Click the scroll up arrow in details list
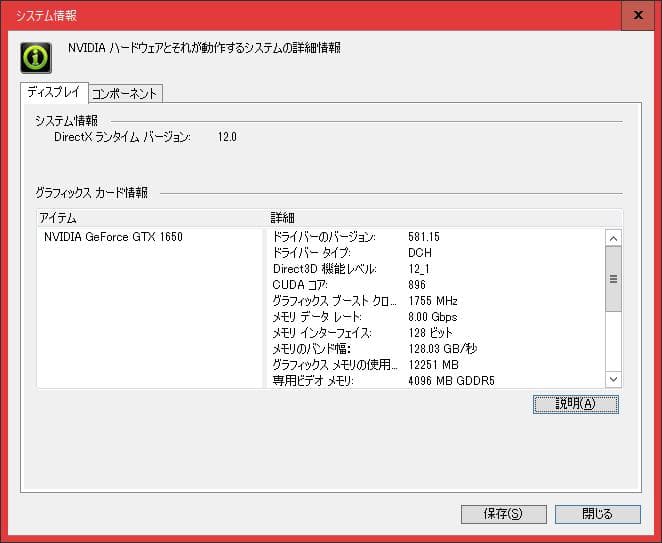Image resolution: width=662 pixels, height=543 pixels. tap(613, 239)
